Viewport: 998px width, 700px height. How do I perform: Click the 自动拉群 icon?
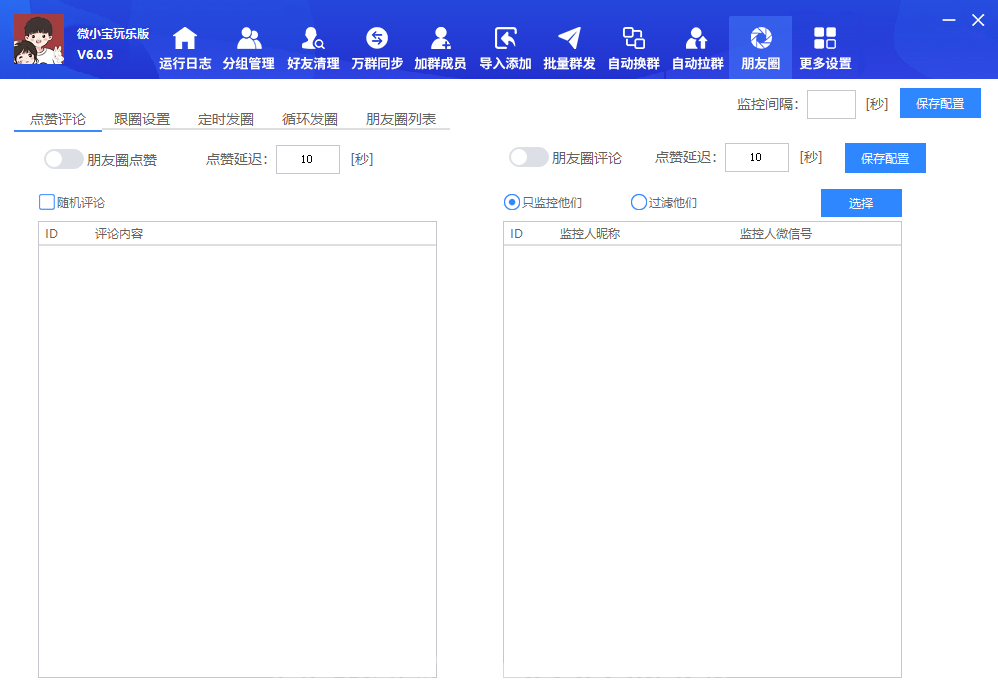click(697, 39)
